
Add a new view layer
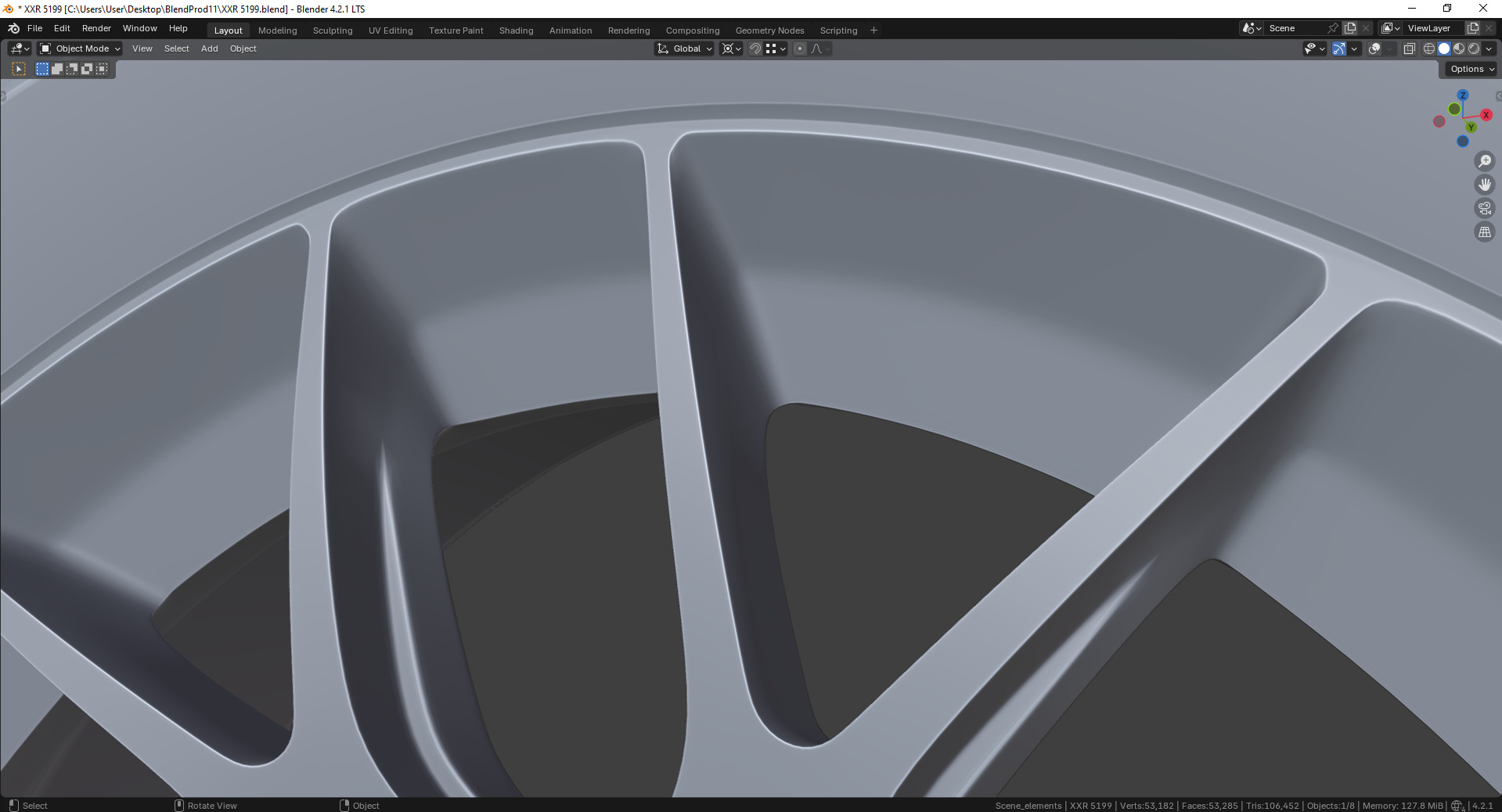tap(1472, 28)
